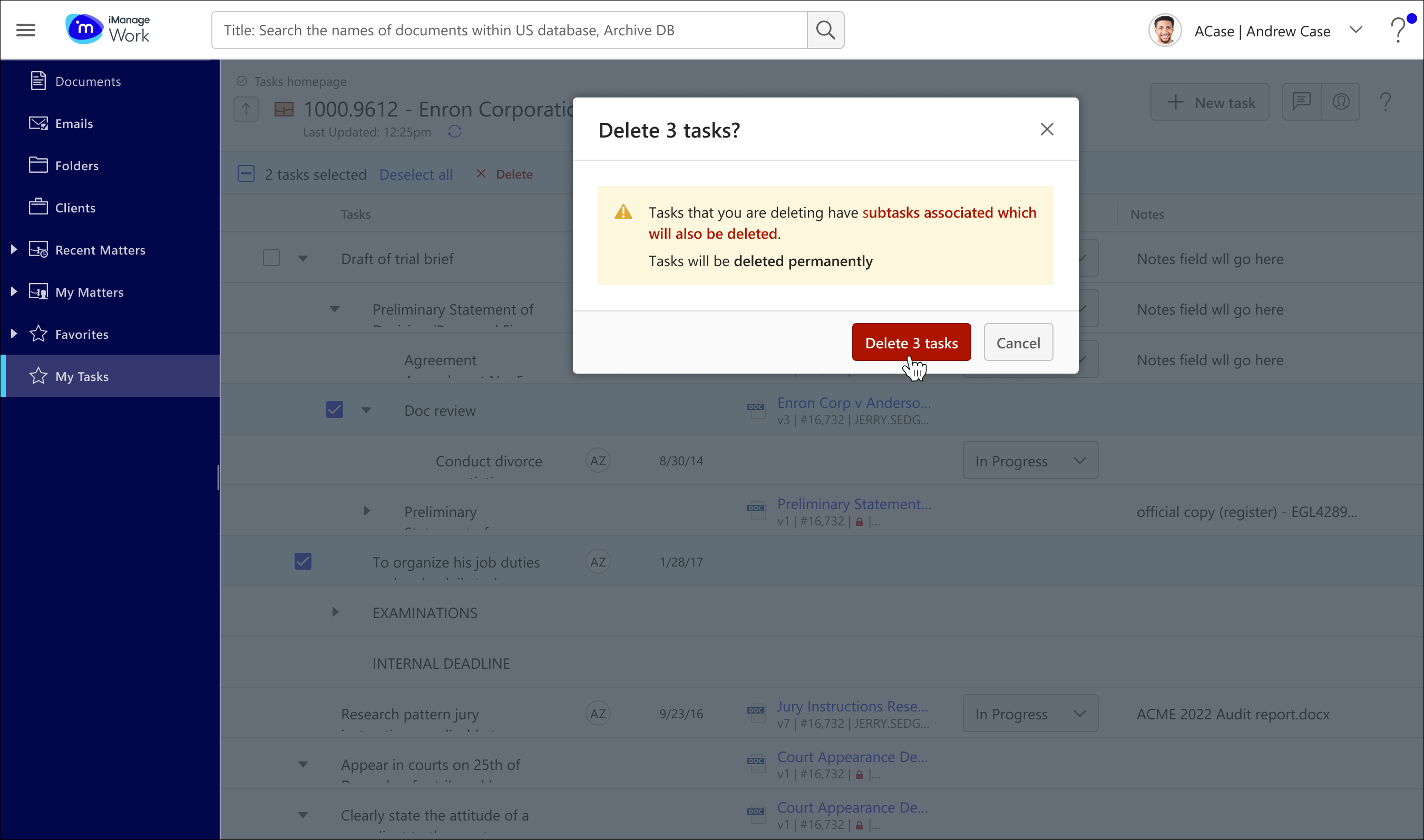Check the Draft of trial brief checkbox
The image size is (1424, 840).
point(271,258)
